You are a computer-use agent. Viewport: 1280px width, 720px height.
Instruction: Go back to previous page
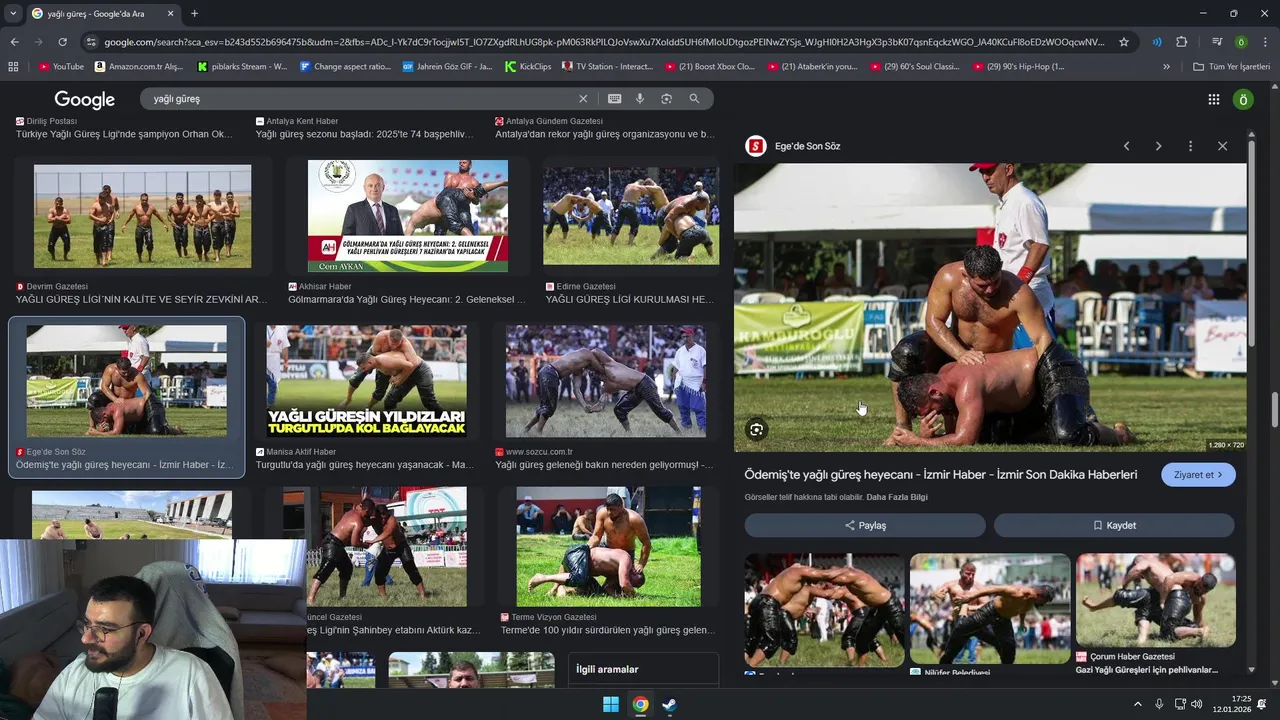[14, 42]
